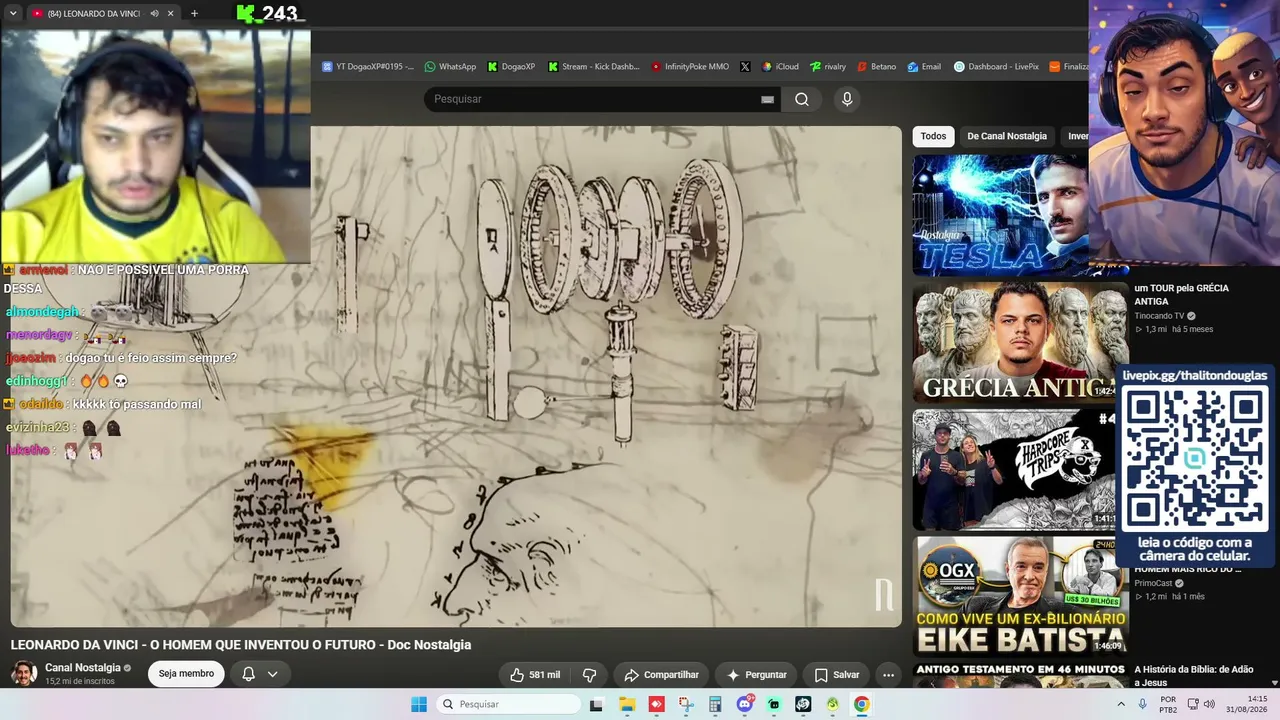
Task: Click the Leonardo da Vinci video player
Action: [x=456, y=376]
